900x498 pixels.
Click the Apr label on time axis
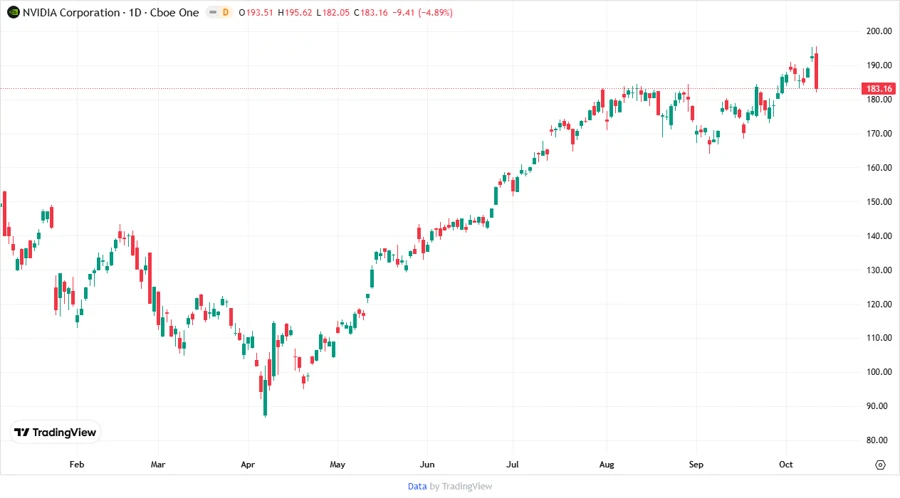(x=248, y=464)
